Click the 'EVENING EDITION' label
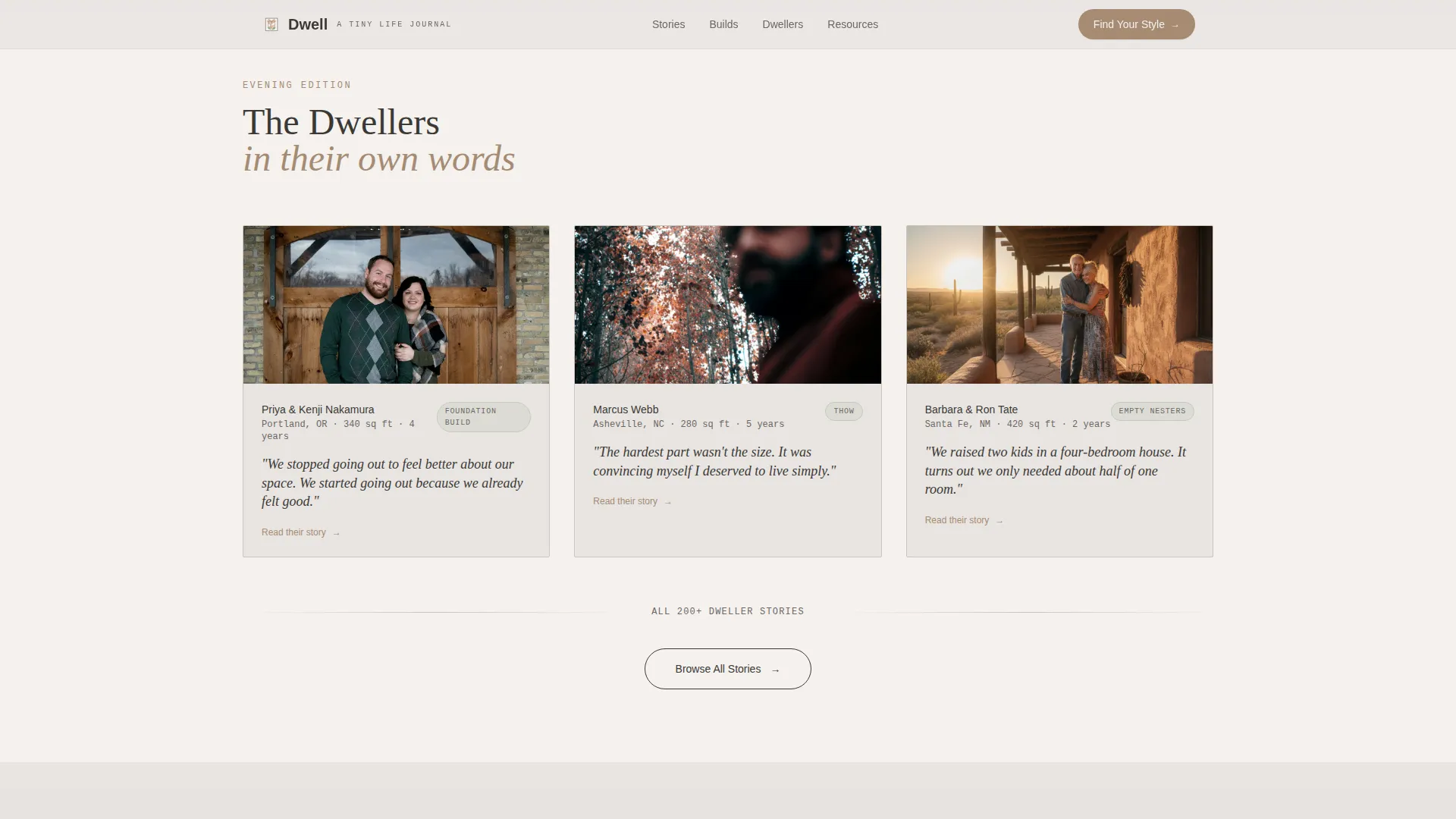Screen dimensions: 1456x819 pyautogui.click(x=297, y=85)
